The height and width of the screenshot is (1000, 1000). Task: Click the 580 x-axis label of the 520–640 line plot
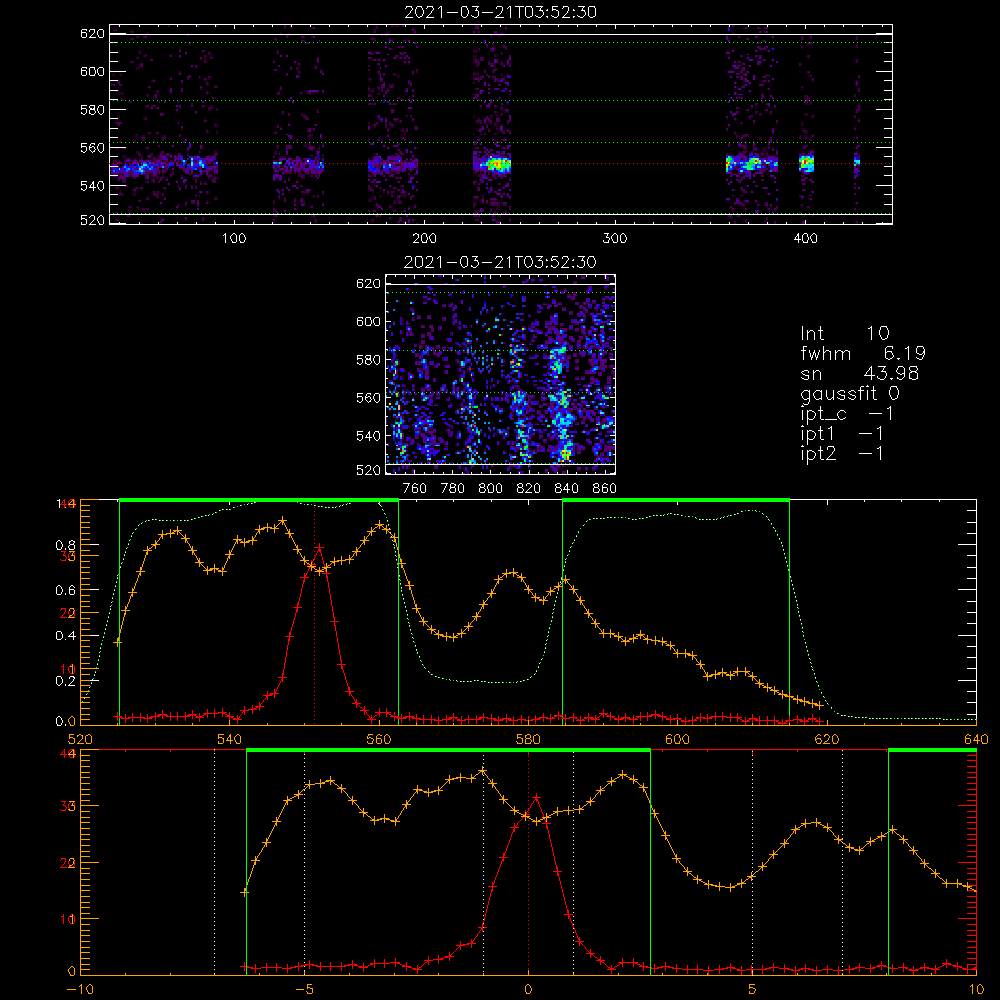528,739
